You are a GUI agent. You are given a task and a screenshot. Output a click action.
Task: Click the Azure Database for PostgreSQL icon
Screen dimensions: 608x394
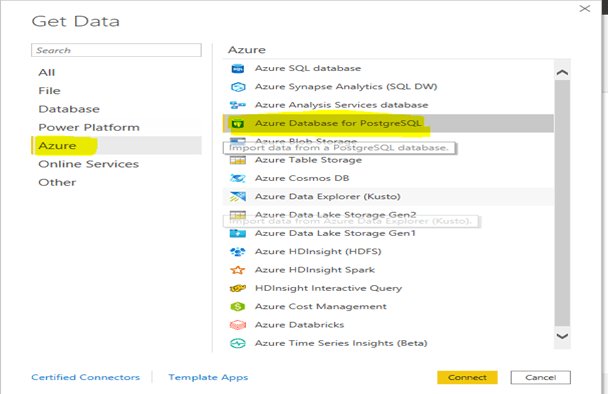click(x=237, y=124)
